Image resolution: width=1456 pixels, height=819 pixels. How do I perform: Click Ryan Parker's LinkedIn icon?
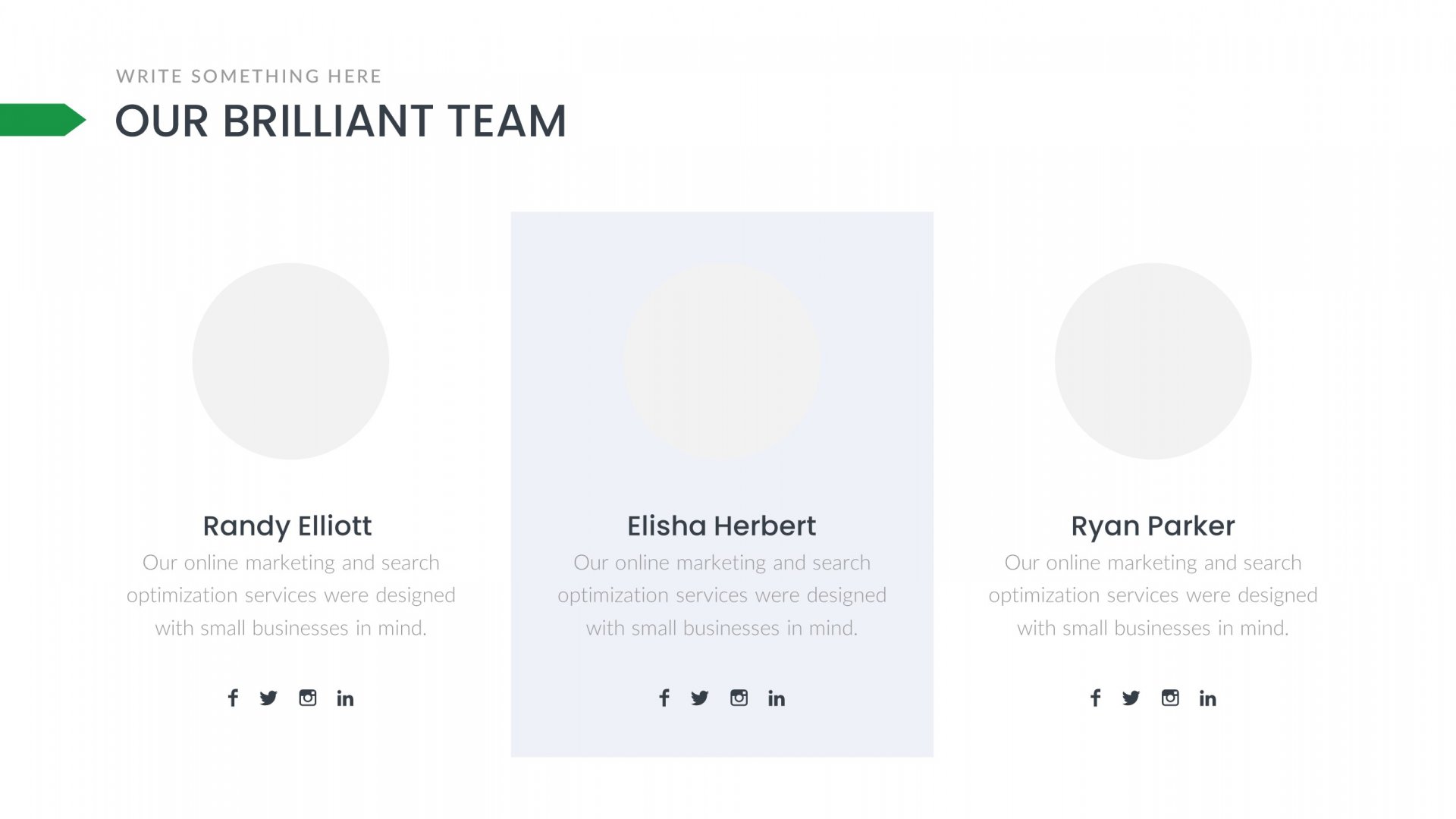(x=1208, y=698)
